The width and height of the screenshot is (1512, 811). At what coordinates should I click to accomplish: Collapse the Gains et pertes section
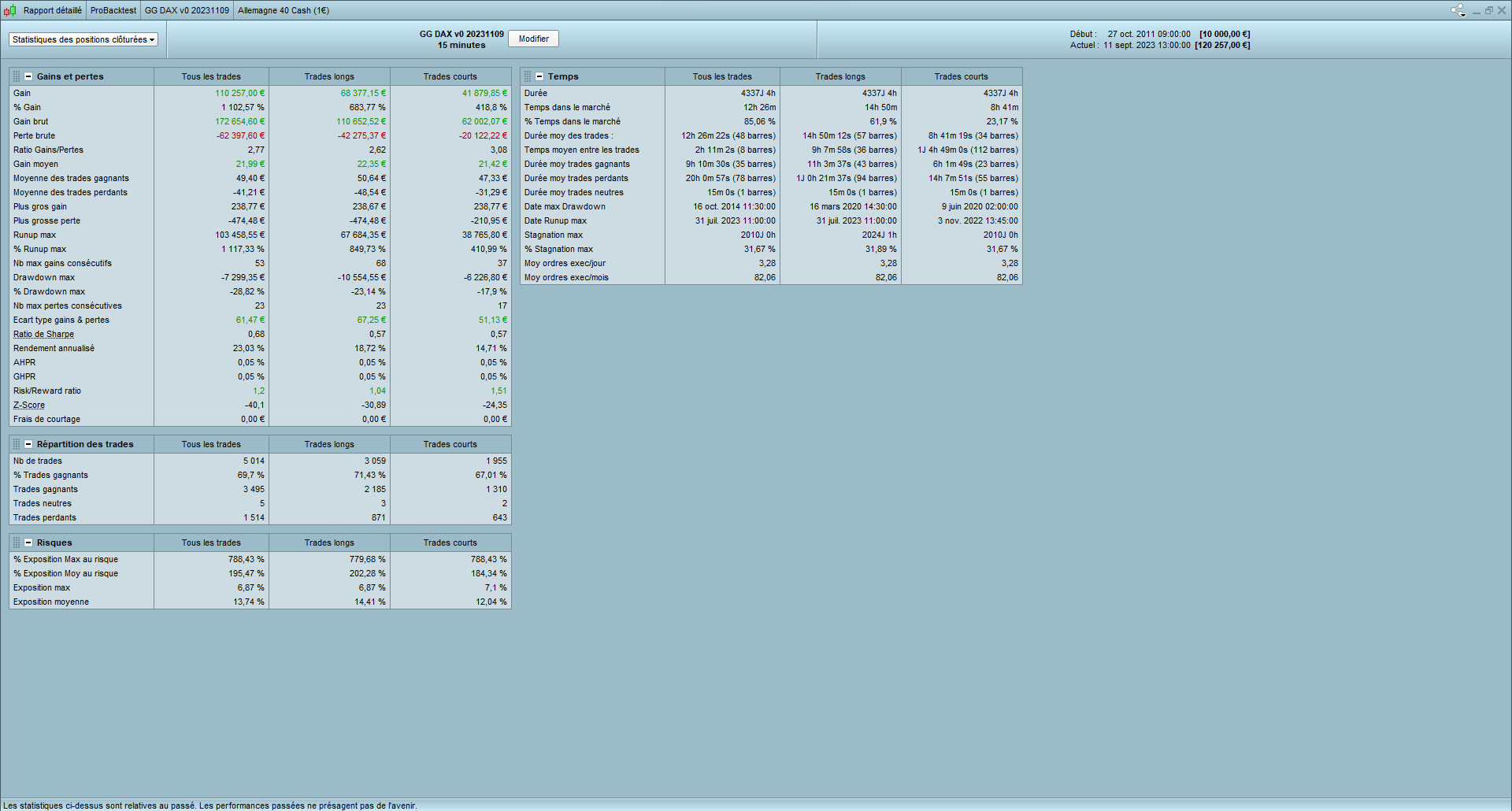pyautogui.click(x=28, y=76)
